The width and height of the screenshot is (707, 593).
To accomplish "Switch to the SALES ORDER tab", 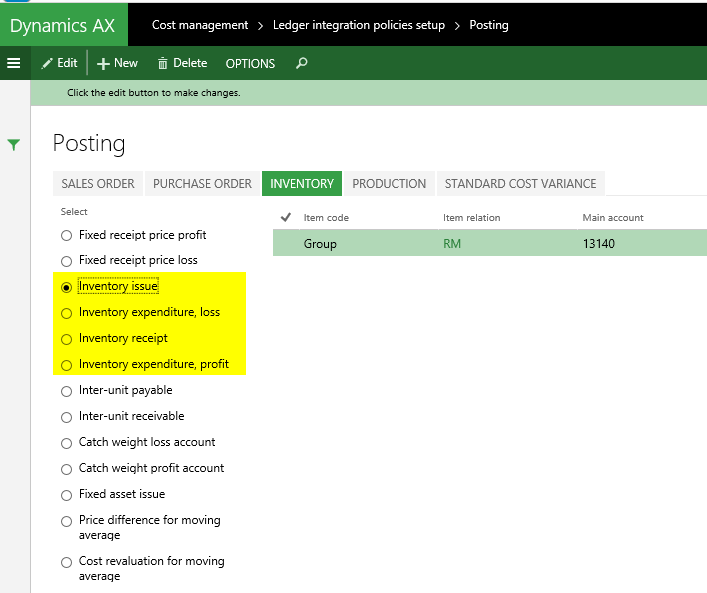I will (98, 184).
